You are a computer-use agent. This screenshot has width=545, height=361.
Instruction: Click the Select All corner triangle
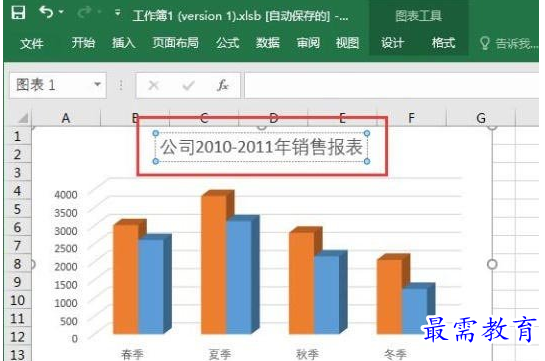tap(22, 118)
